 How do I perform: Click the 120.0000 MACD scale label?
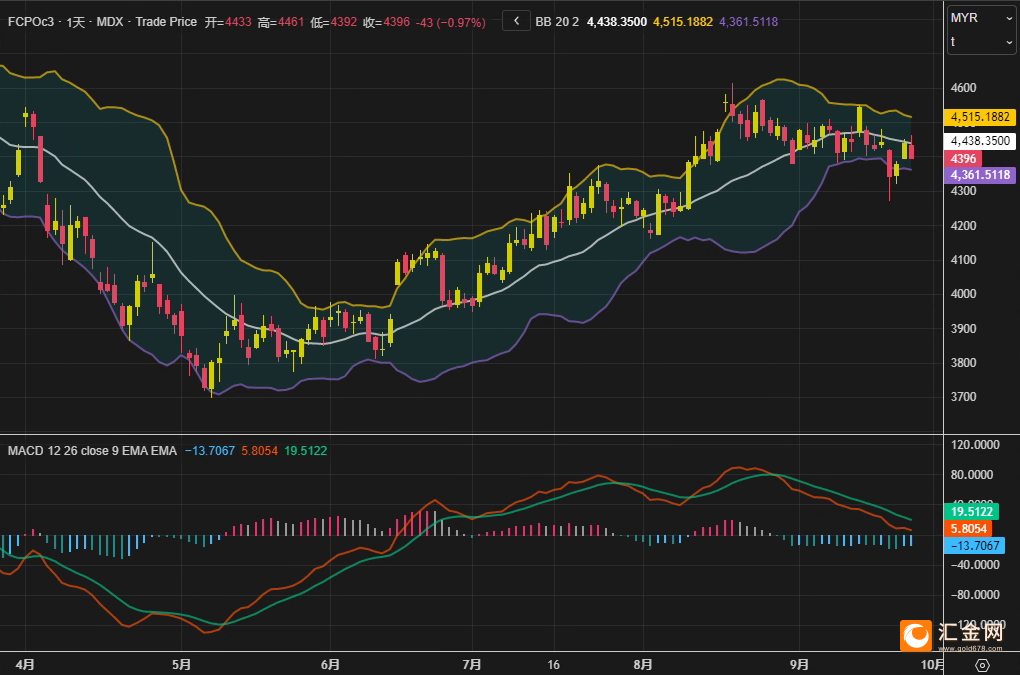975,445
